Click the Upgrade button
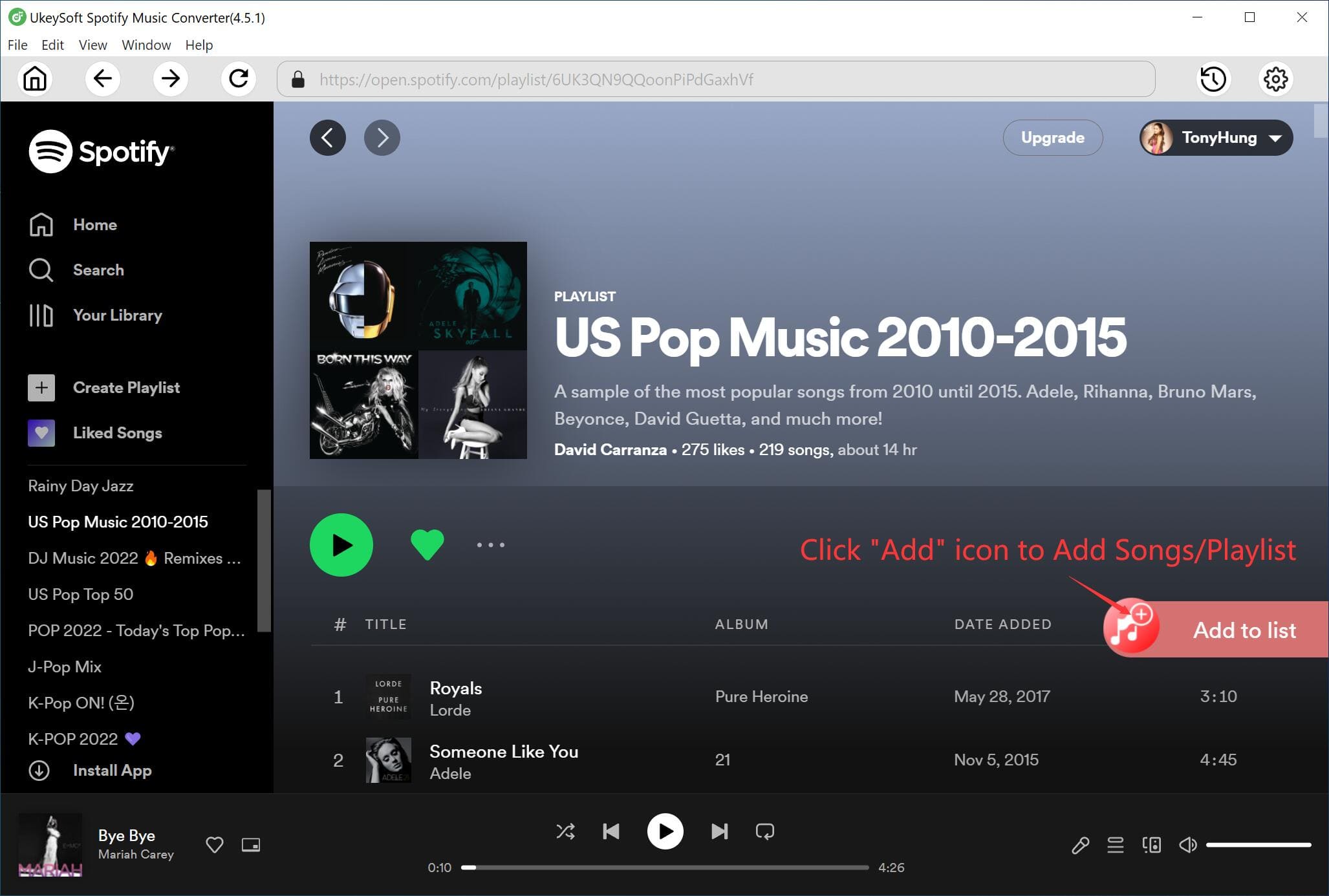 tap(1051, 138)
